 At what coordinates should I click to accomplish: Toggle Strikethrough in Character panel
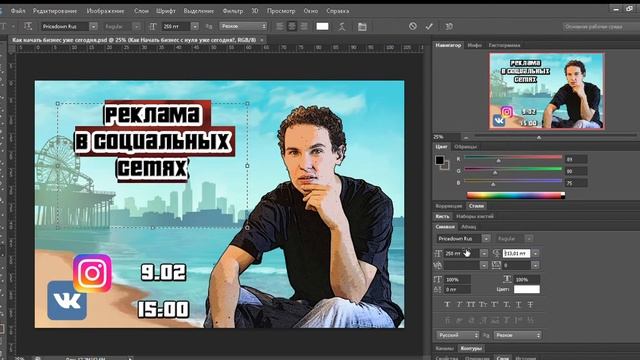[x=530, y=304]
